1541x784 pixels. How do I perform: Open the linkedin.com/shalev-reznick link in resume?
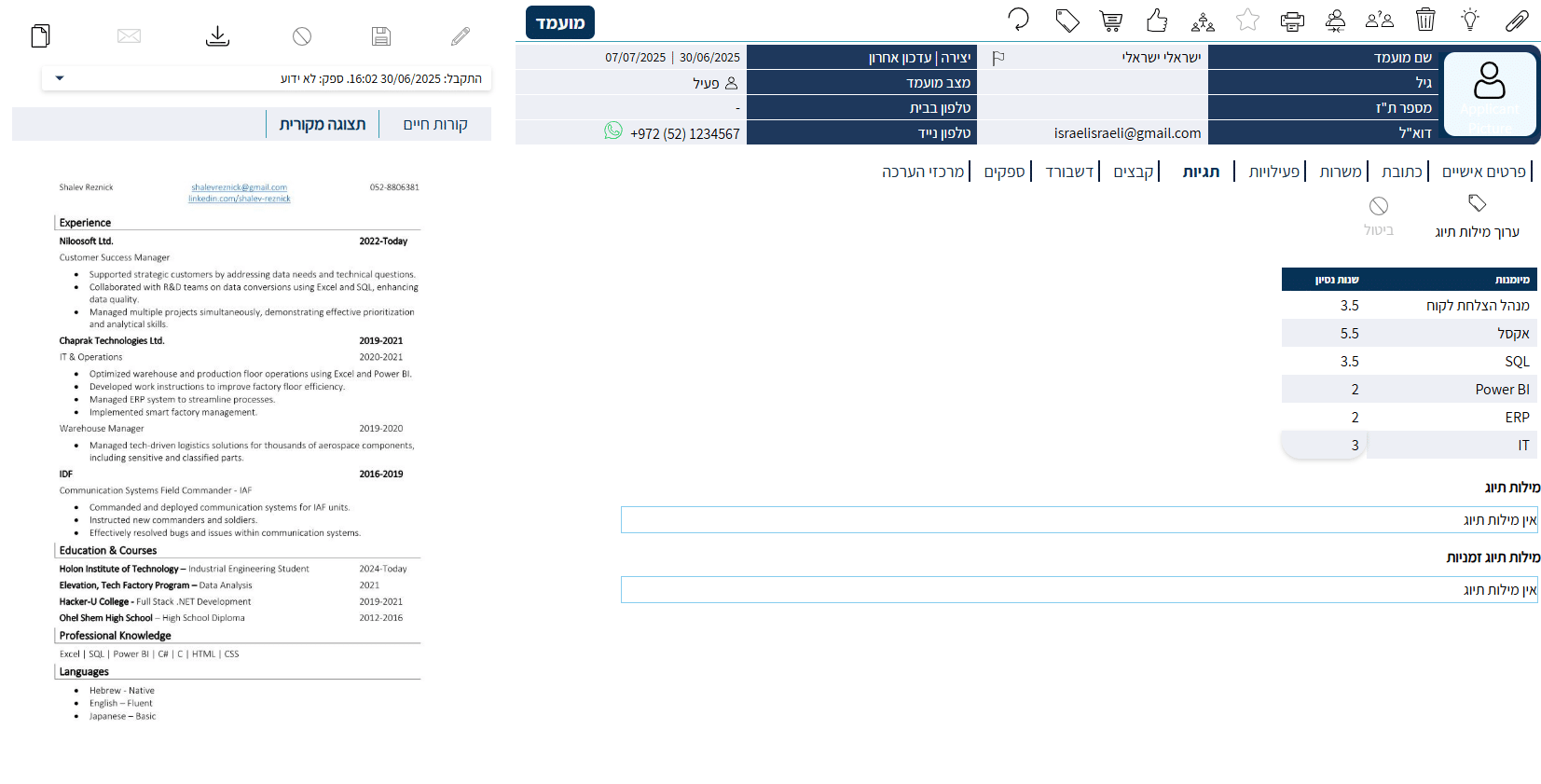coord(239,199)
